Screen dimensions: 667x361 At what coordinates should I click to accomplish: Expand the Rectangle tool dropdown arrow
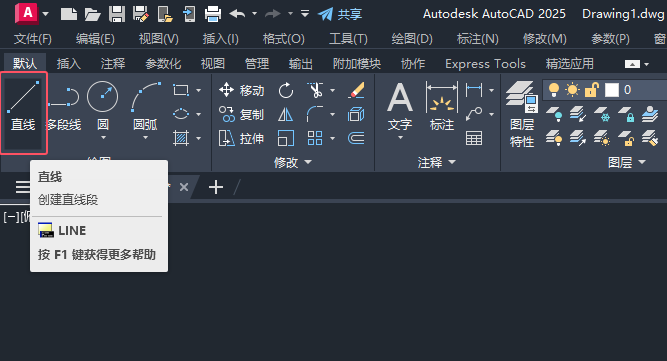pos(198,90)
